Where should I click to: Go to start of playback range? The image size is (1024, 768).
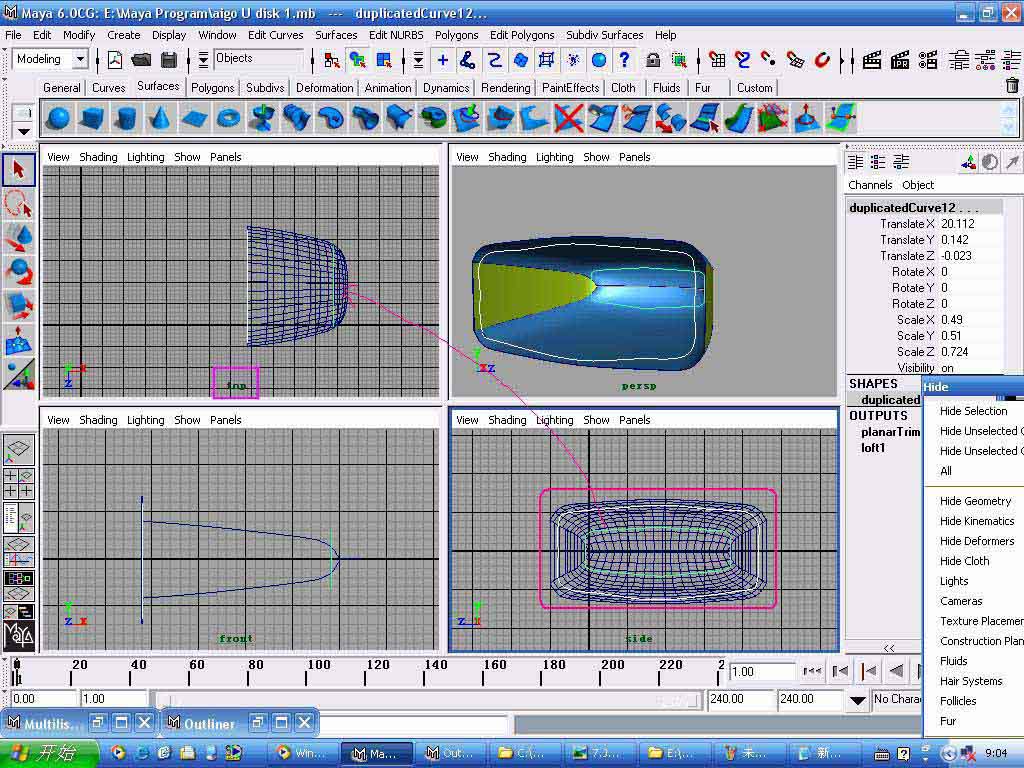pos(812,671)
